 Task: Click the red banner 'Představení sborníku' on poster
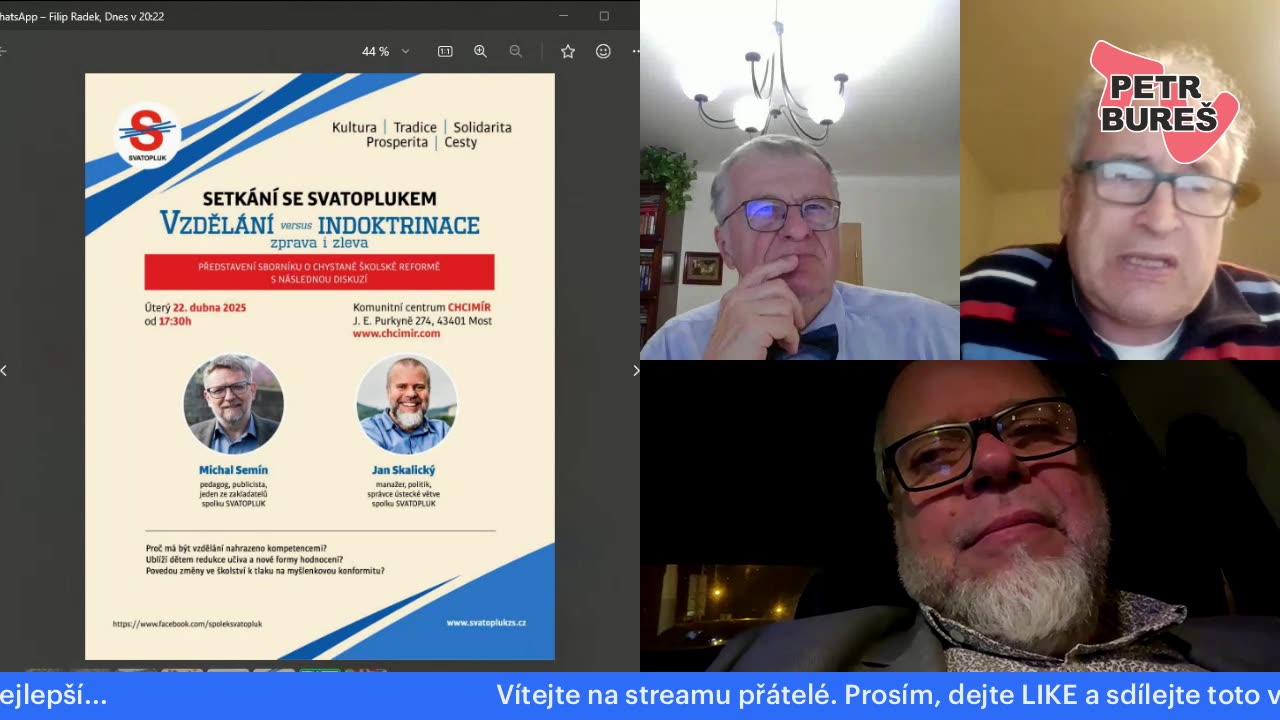319,272
